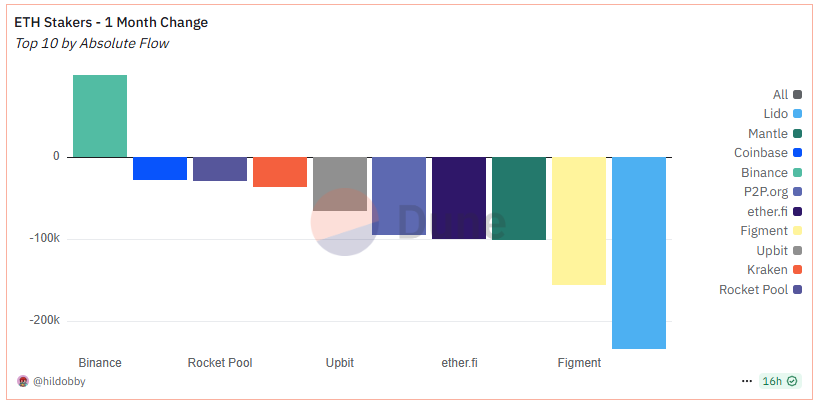Toggle the Coinbase legend entry
Image resolution: width=816 pixels, height=404 pixels.
pyautogui.click(x=768, y=153)
